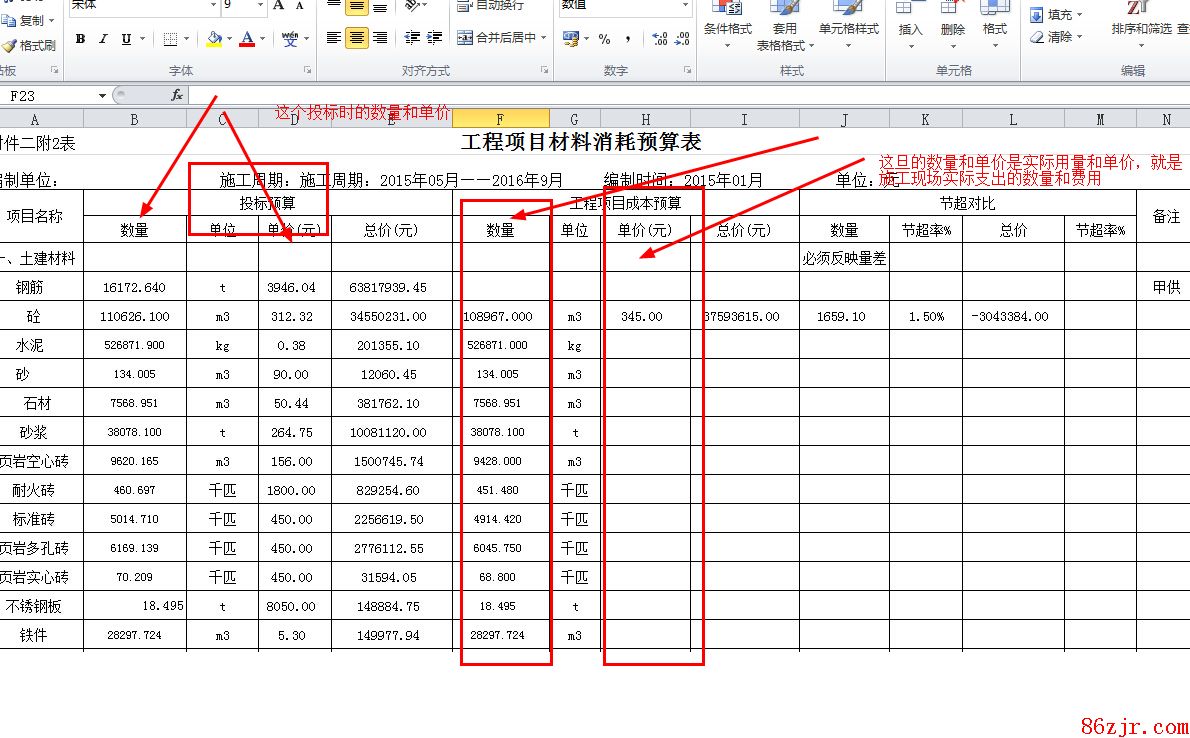1190x738 pixels.
Task: Apply percent style number format
Action: (604, 39)
